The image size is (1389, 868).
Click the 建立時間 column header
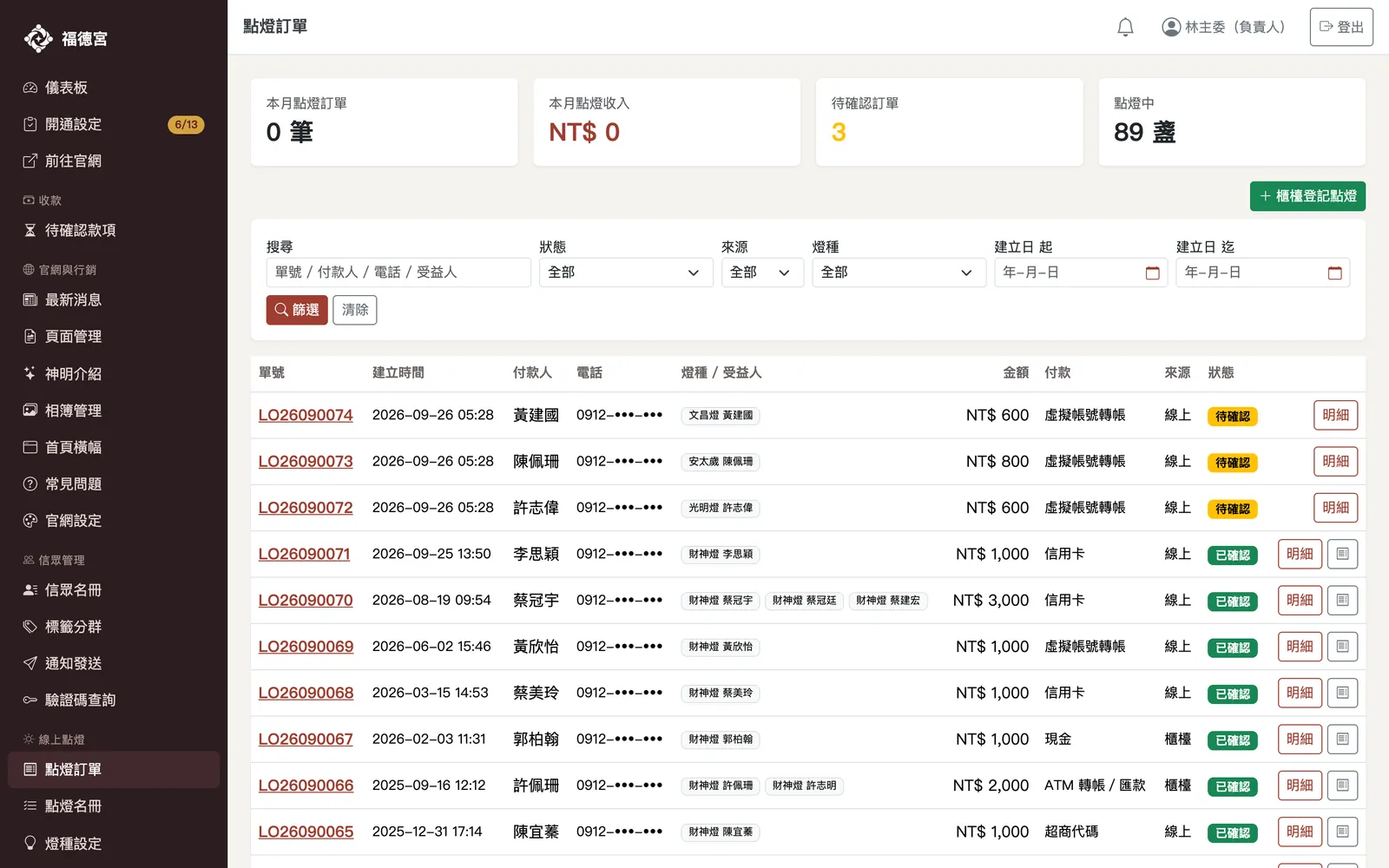tap(398, 372)
